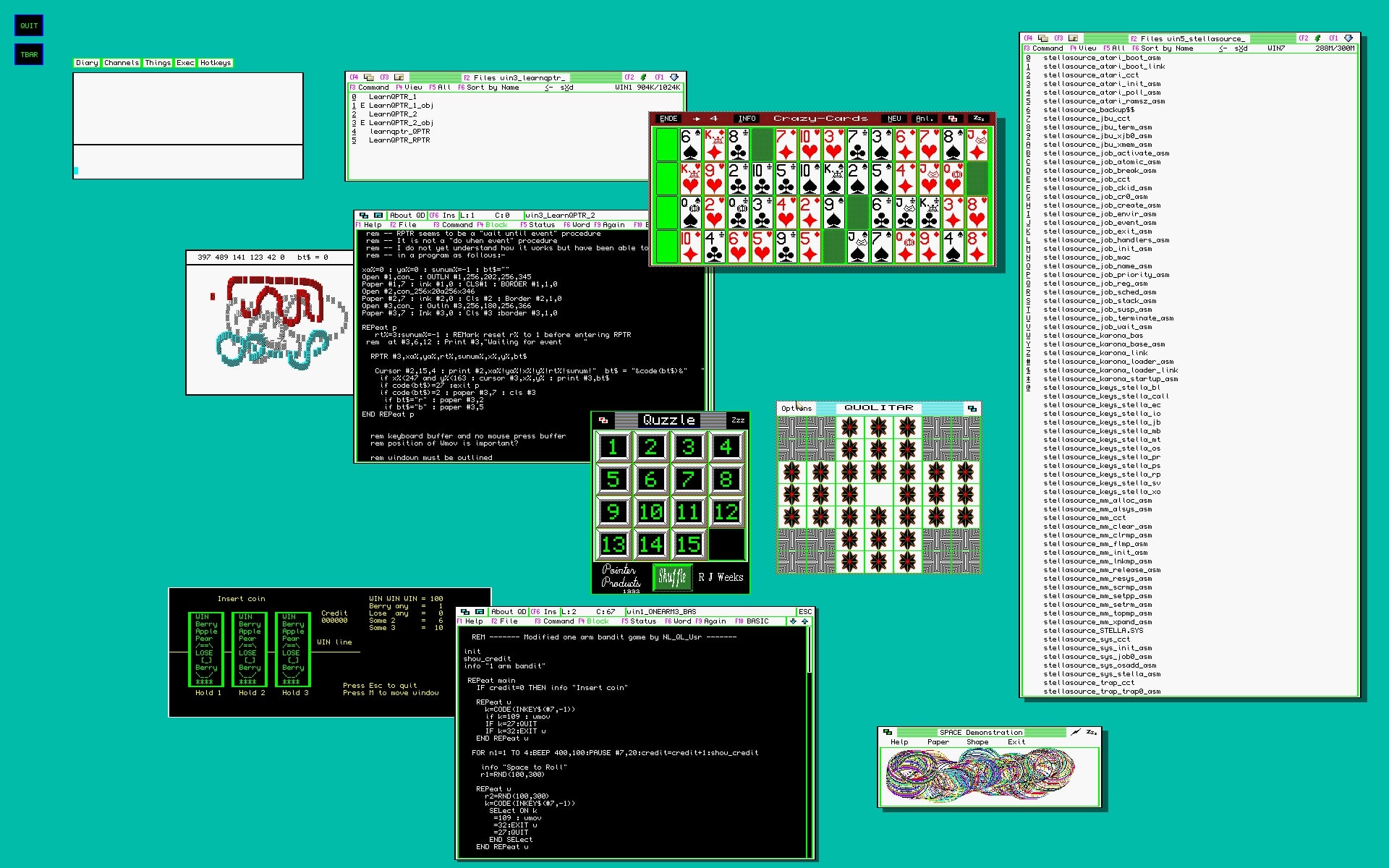Click the CF4 move icon in win3_learnqptr Files window
1389x868 pixels.
tap(368, 77)
